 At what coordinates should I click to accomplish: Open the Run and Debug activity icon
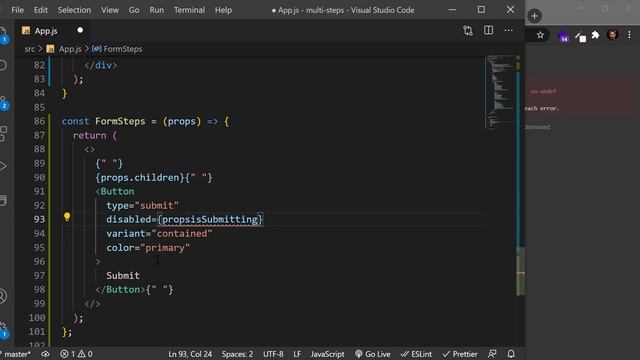3,166
